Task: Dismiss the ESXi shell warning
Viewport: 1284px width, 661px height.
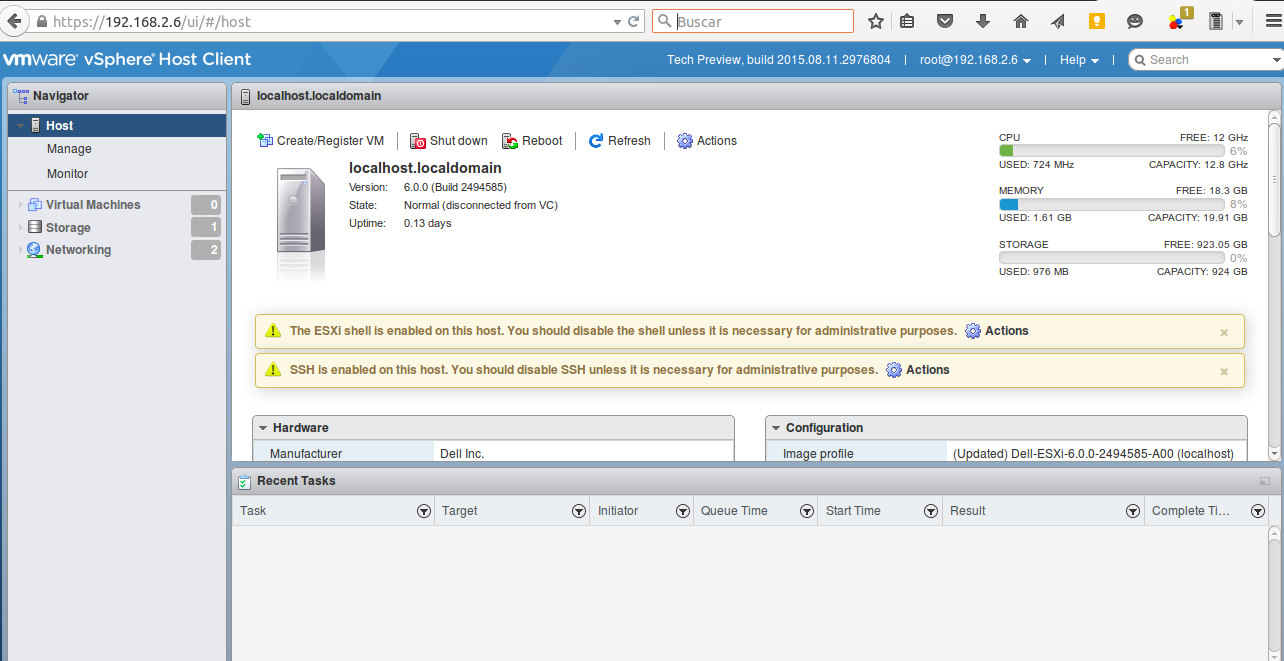Action: pyautogui.click(x=1224, y=332)
